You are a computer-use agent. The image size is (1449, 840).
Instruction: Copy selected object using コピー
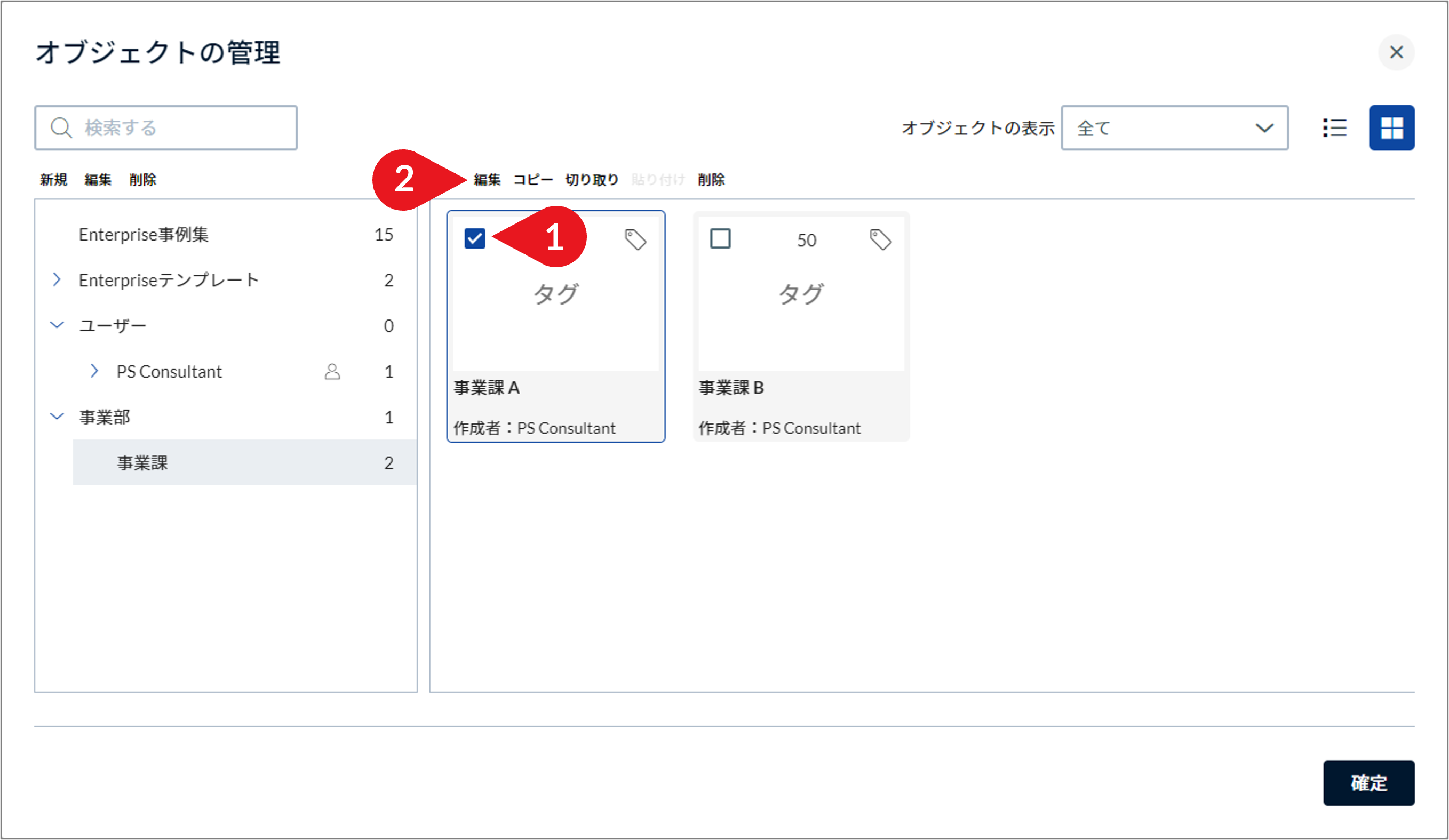tap(532, 179)
